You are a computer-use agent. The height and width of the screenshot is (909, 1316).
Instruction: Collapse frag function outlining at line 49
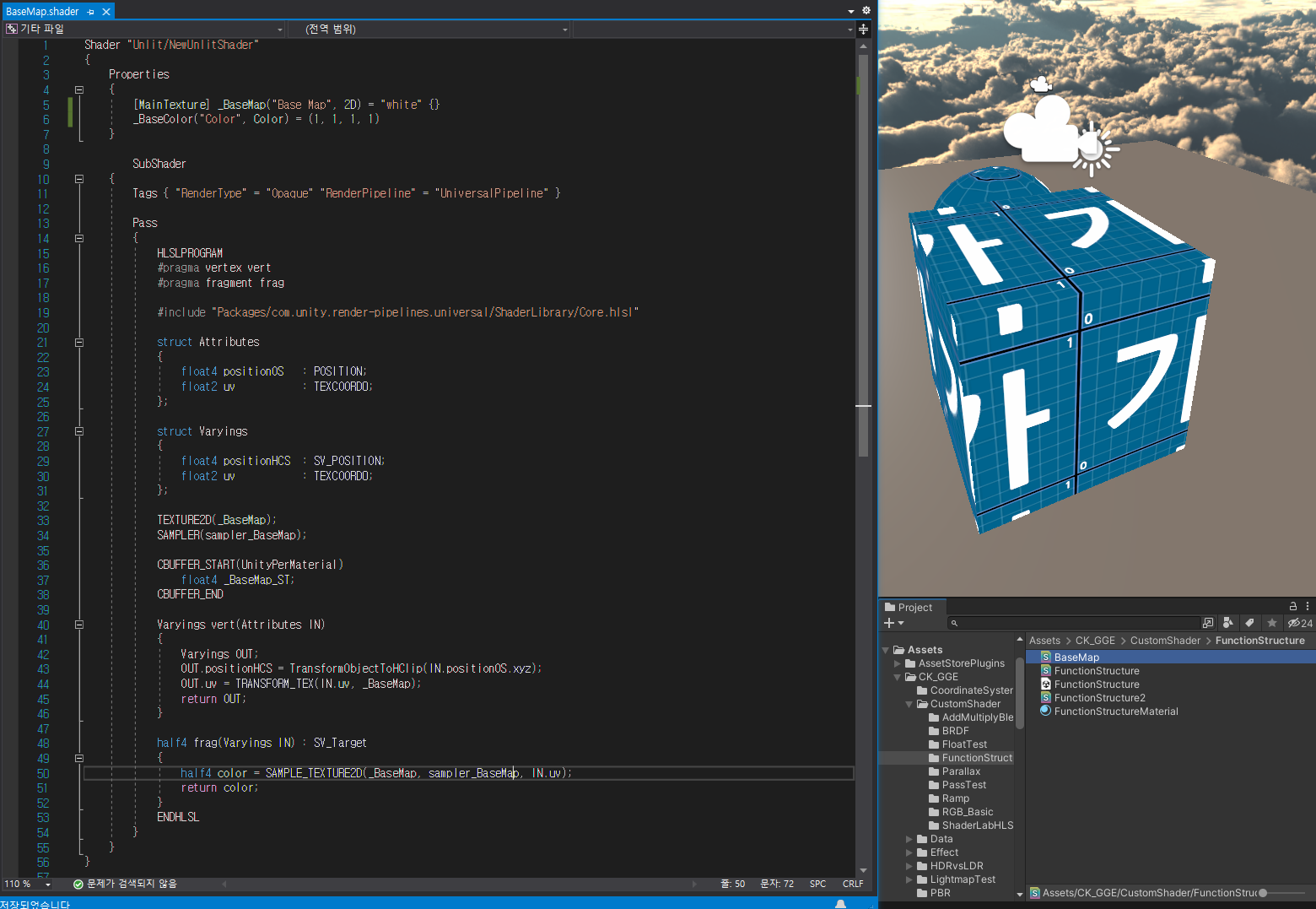[x=79, y=758]
